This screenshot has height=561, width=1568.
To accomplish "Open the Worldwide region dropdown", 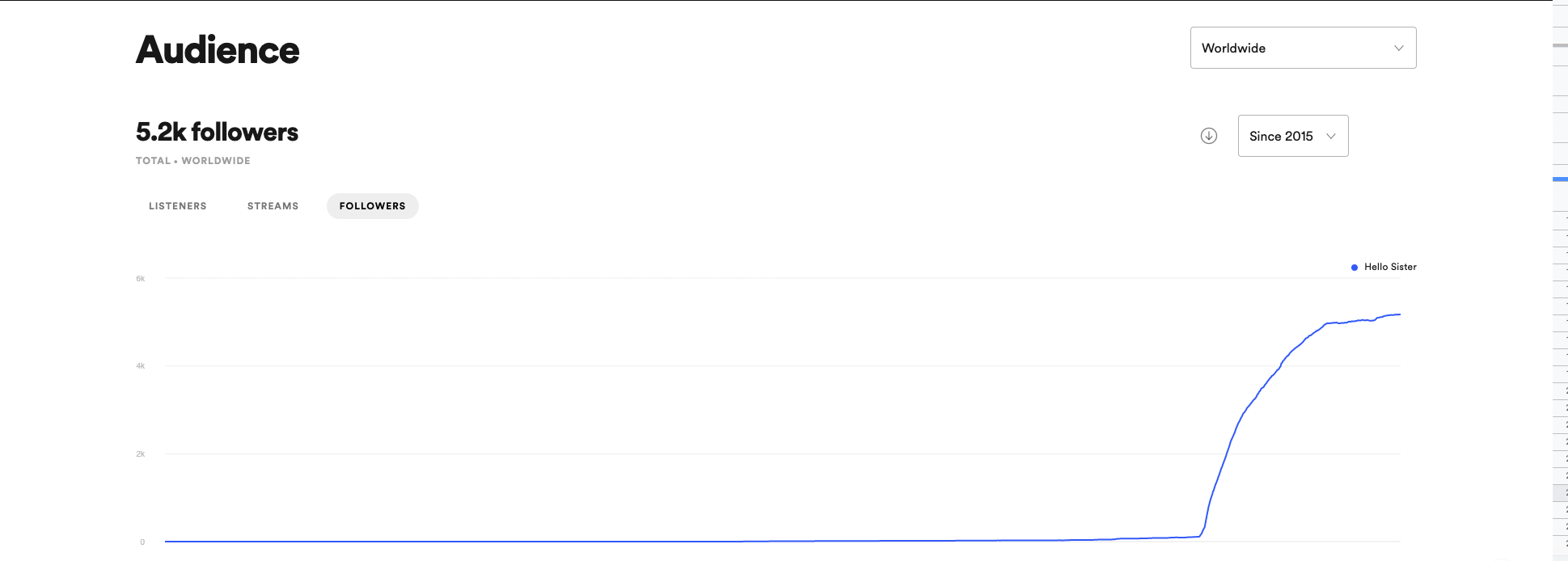I will [1303, 48].
